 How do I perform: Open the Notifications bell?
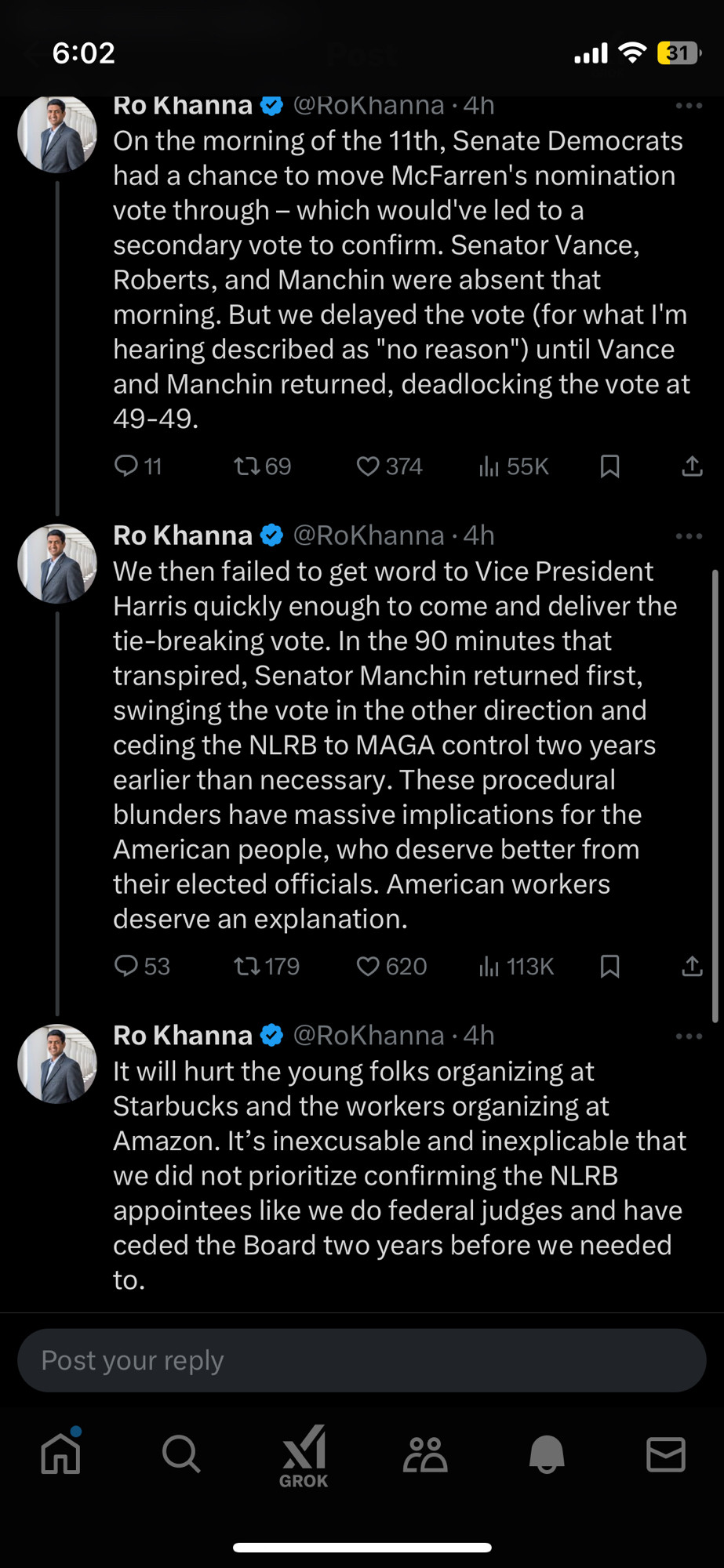547,1454
